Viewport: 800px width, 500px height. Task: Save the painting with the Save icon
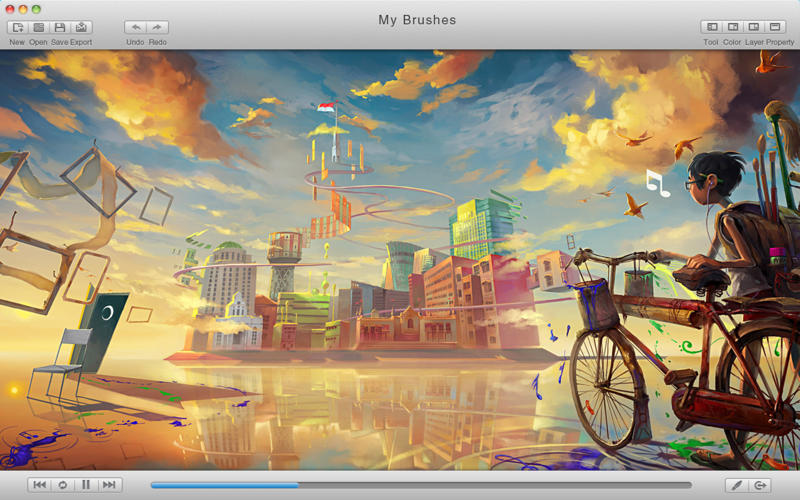pos(60,28)
